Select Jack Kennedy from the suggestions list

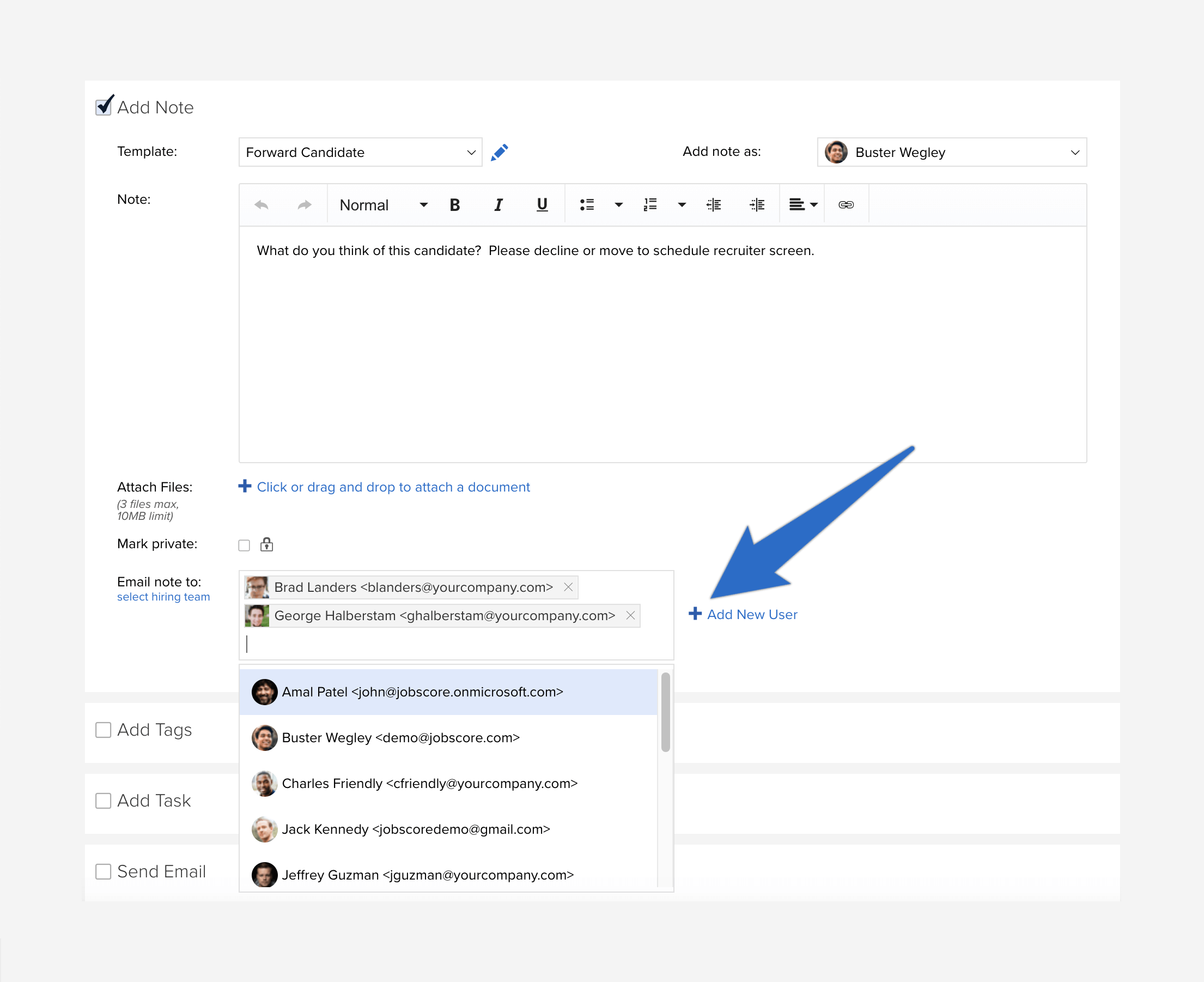(448, 829)
